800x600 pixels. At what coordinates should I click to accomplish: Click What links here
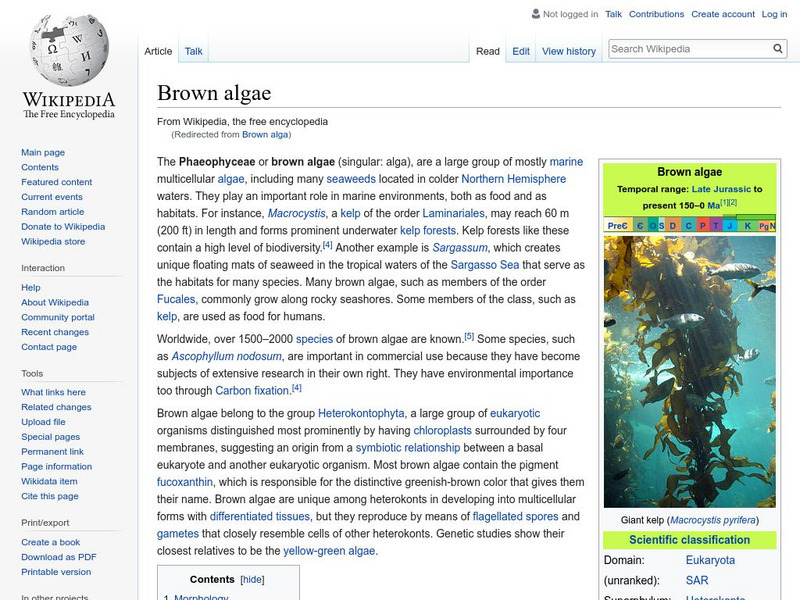coord(53,392)
